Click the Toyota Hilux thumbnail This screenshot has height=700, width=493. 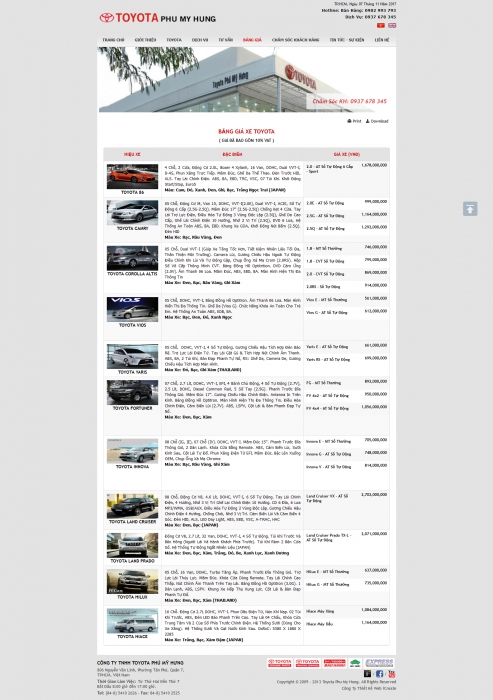pyautogui.click(x=132, y=581)
